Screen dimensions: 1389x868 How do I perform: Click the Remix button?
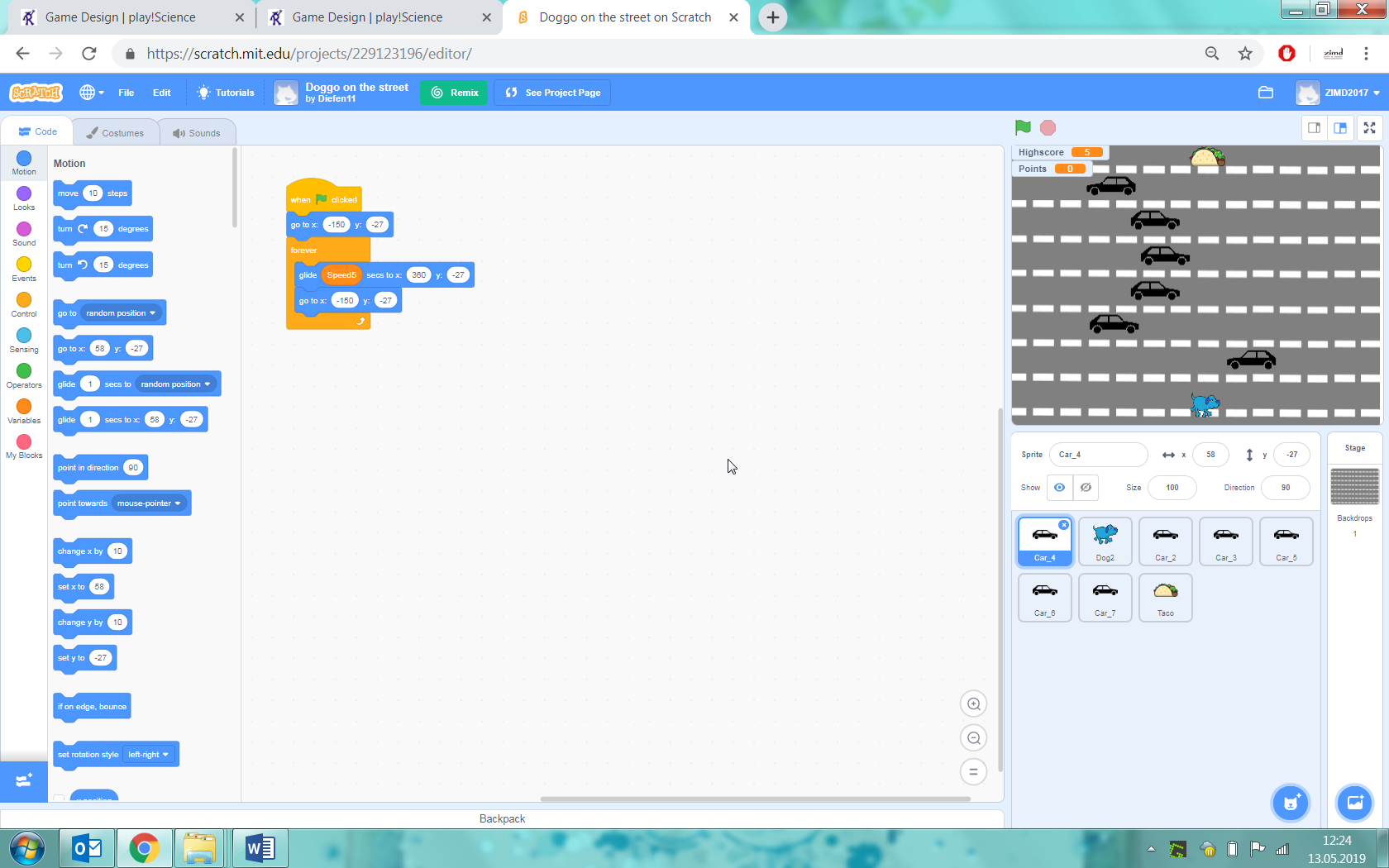click(454, 93)
